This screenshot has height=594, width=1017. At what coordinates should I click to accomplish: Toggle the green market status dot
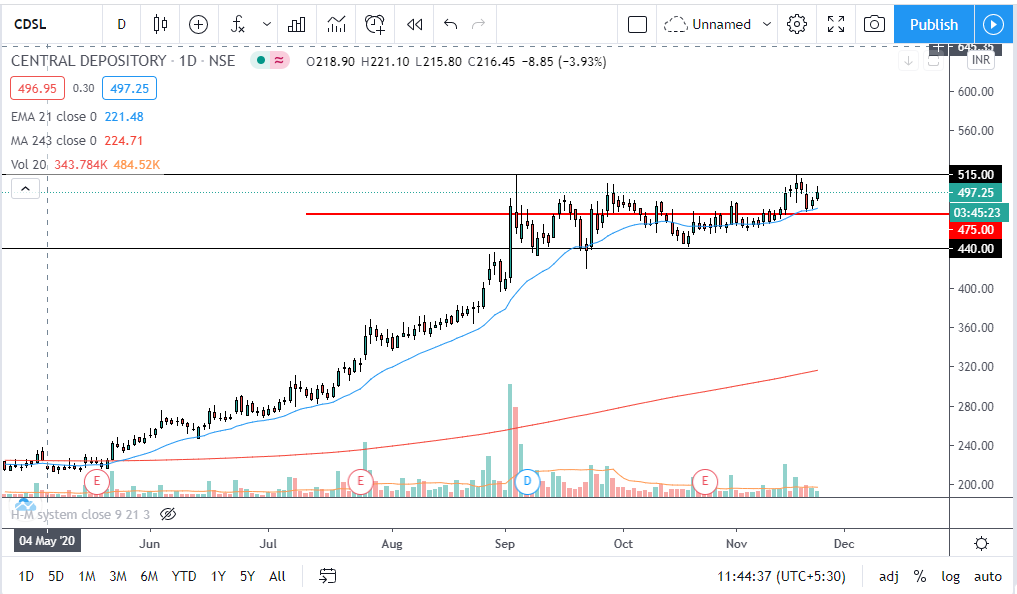(x=261, y=61)
